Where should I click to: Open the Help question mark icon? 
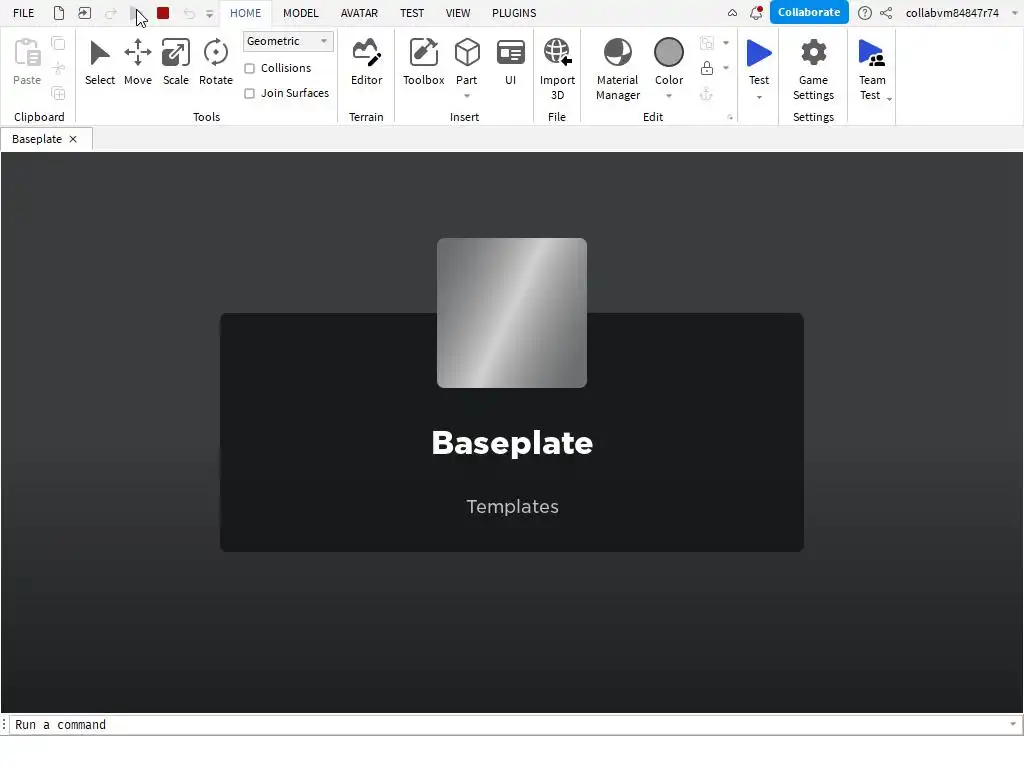click(x=865, y=13)
